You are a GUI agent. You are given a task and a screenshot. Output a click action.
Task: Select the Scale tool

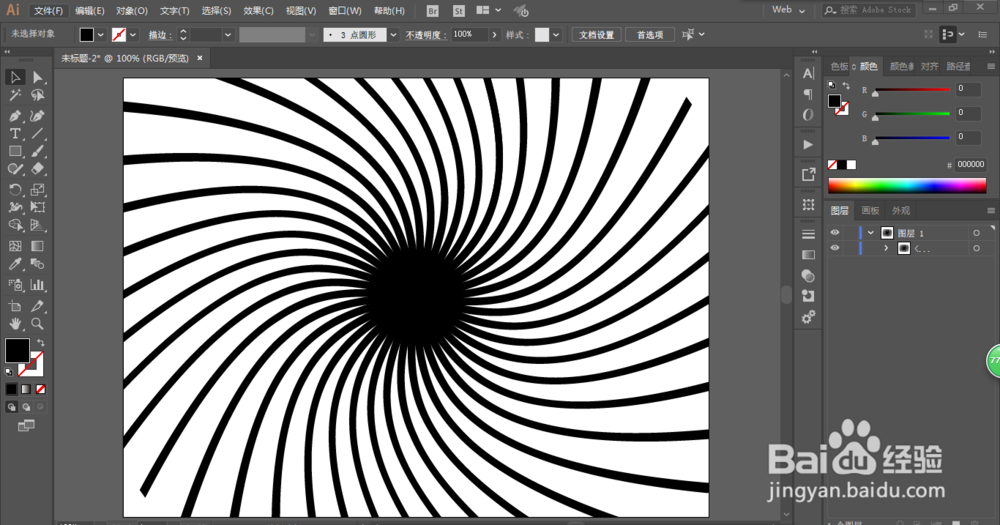click(x=38, y=189)
